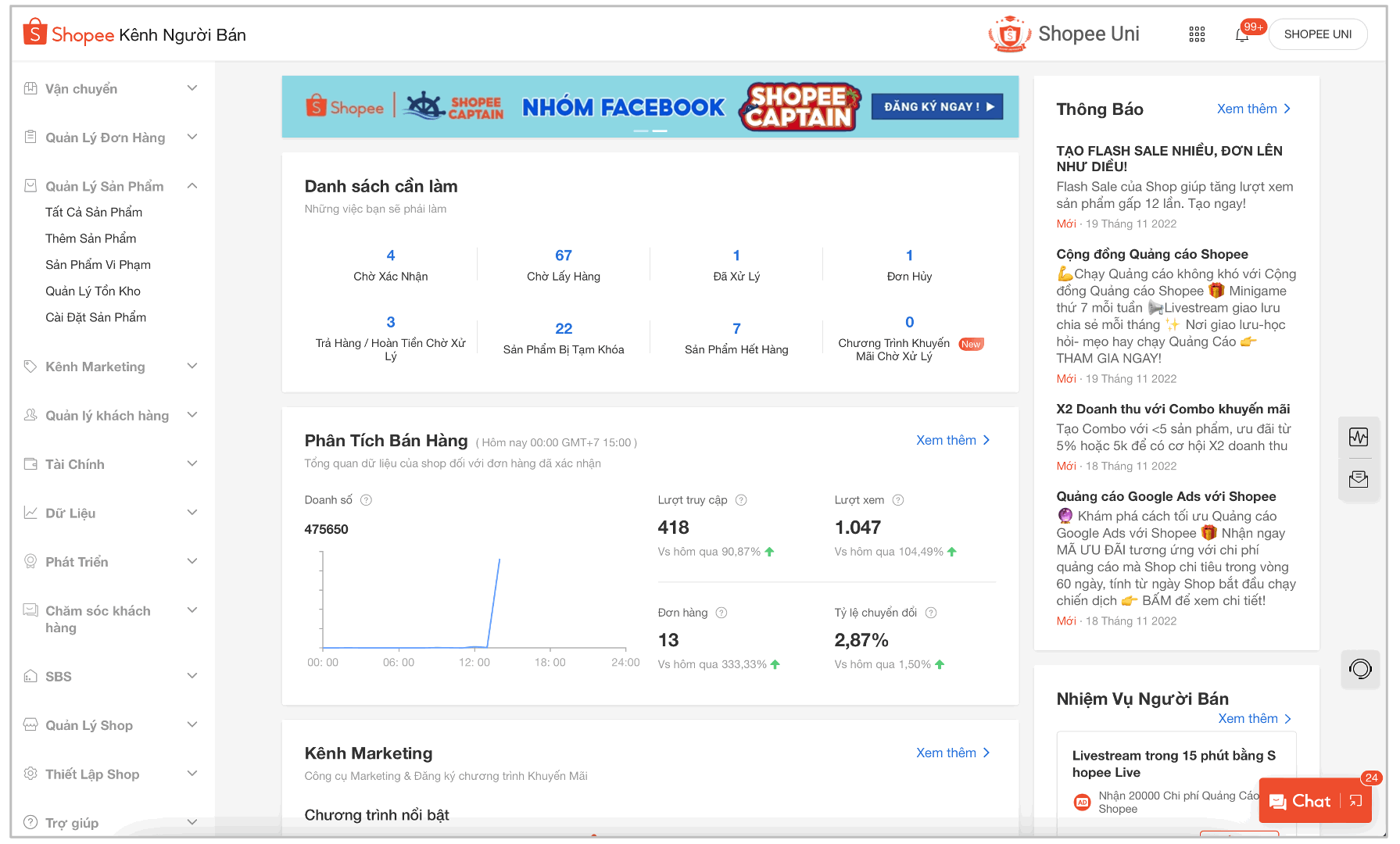
Task: Open Cài Đặt Sản Phẩm submenu item
Action: (95, 317)
